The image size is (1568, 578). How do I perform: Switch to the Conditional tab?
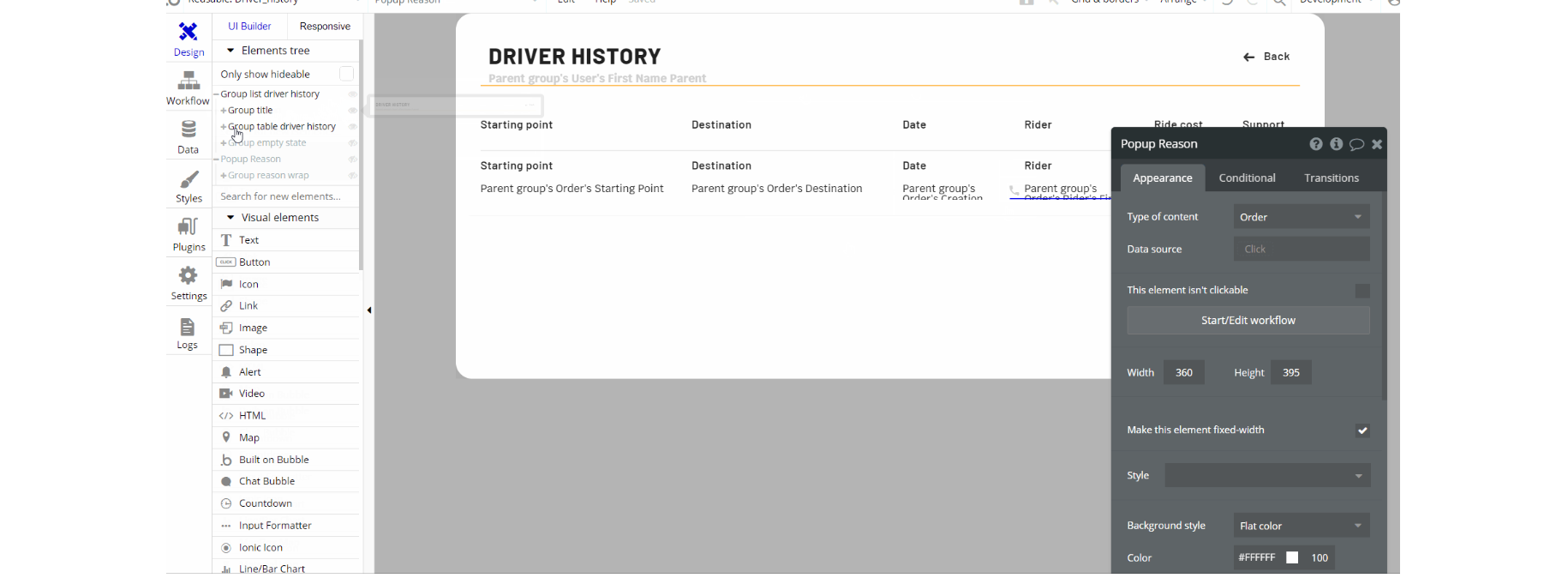pyautogui.click(x=1247, y=178)
